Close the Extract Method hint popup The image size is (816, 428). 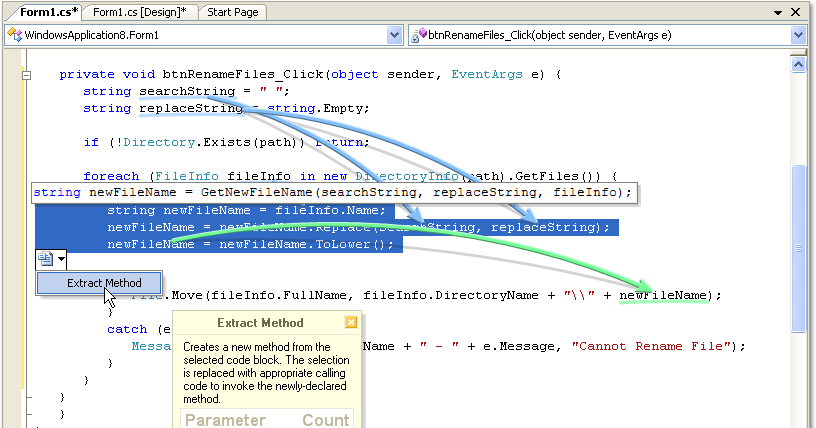click(x=350, y=323)
